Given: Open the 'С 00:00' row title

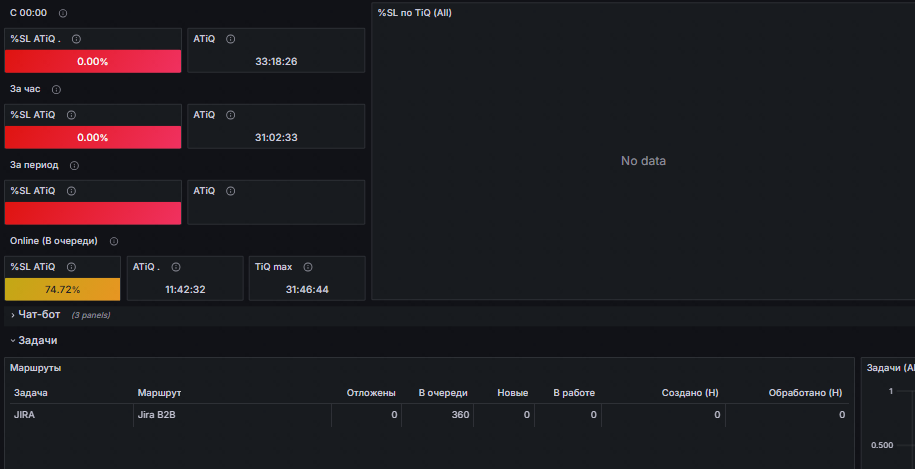Looking at the screenshot, I should (x=29, y=13).
